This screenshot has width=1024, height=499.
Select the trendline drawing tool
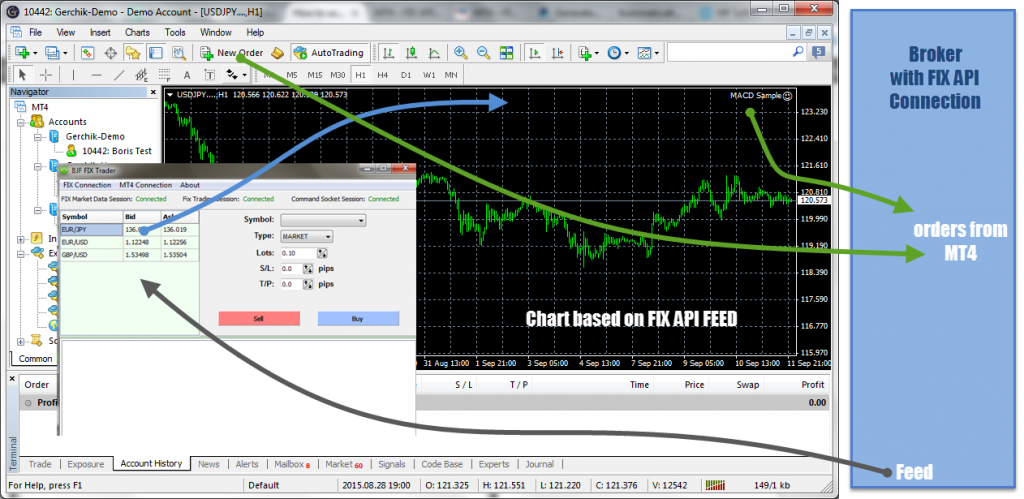(119, 75)
